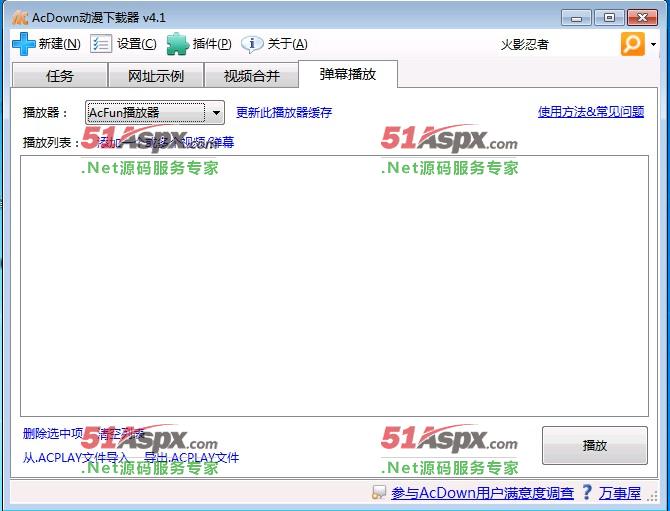Select the 弹幕播放 tab

(348, 74)
